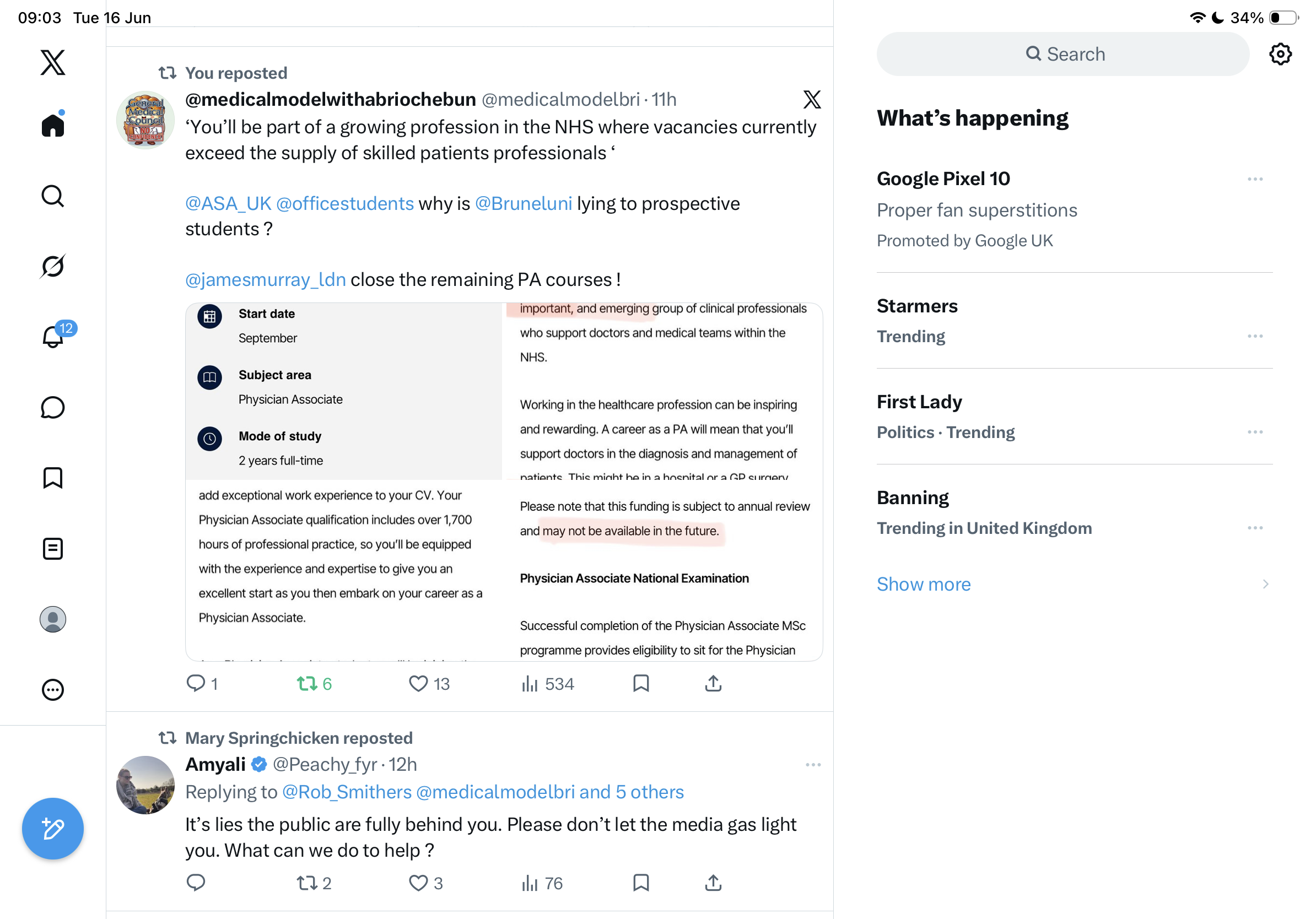Open the Messages chat bubble icon
The image size is (1316, 919).
(53, 408)
